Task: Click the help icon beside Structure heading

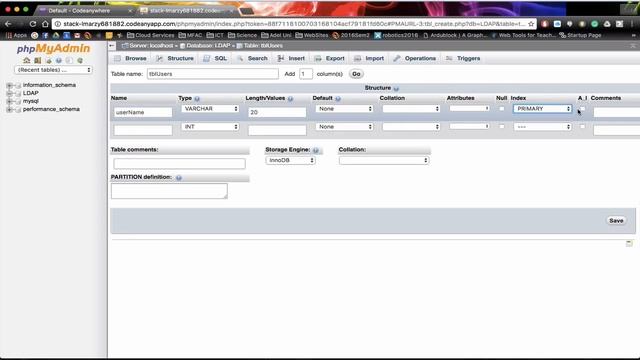Action: pyautogui.click(x=396, y=88)
